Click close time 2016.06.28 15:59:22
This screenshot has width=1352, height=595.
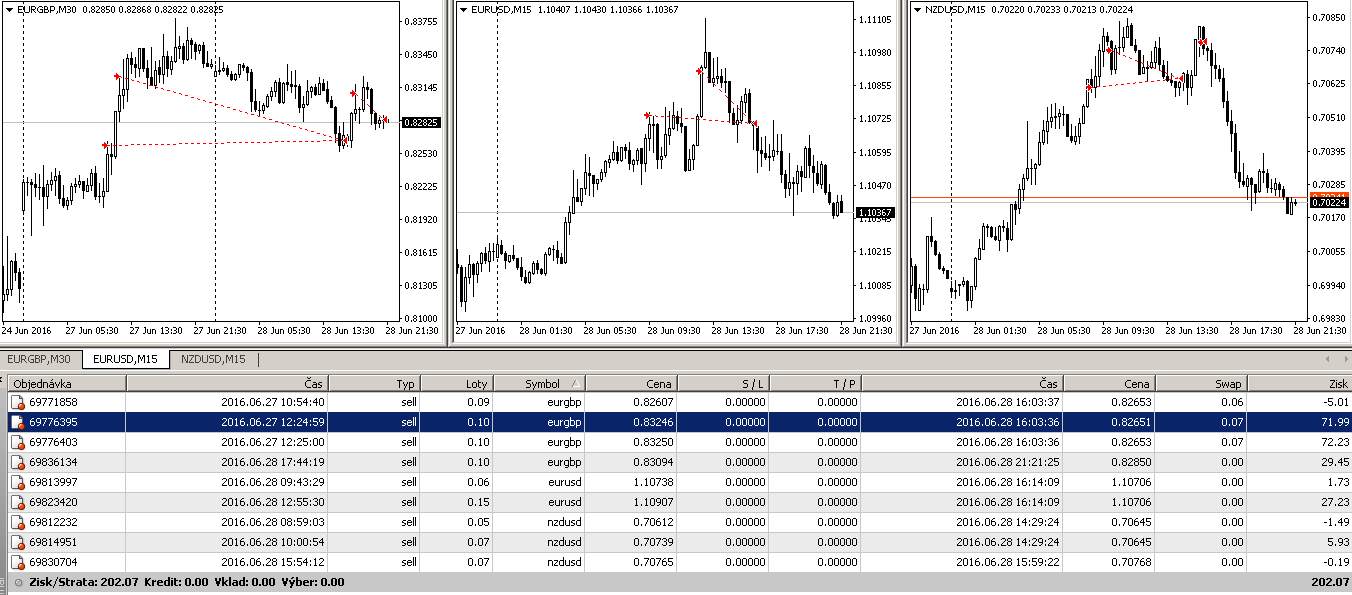(1007, 562)
